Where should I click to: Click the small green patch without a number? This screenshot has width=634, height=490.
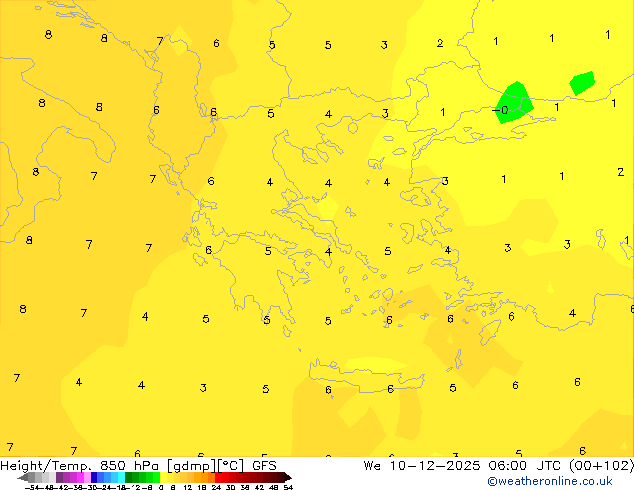(582, 83)
